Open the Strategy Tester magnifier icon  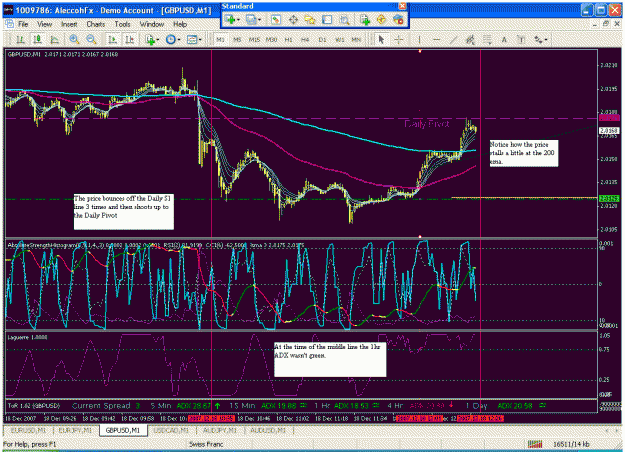[344, 20]
